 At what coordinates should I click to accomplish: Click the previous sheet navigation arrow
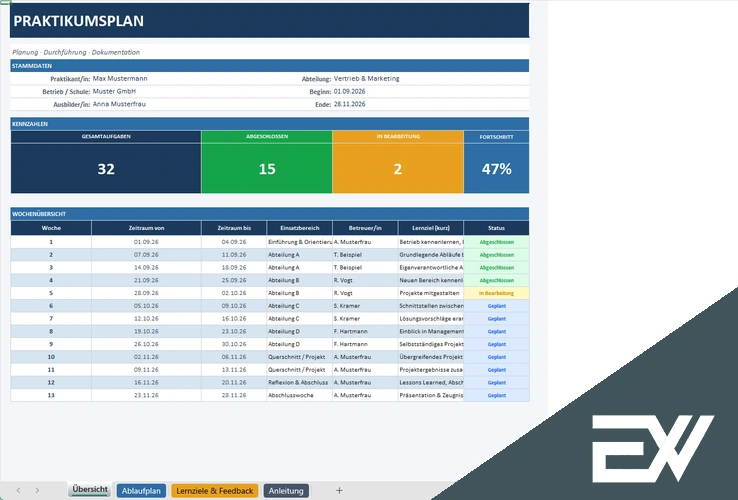18,491
